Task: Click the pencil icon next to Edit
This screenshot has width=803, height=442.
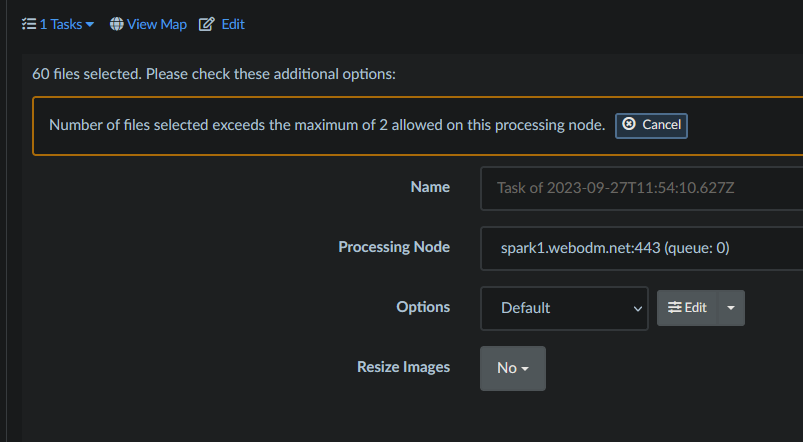Action: (207, 24)
